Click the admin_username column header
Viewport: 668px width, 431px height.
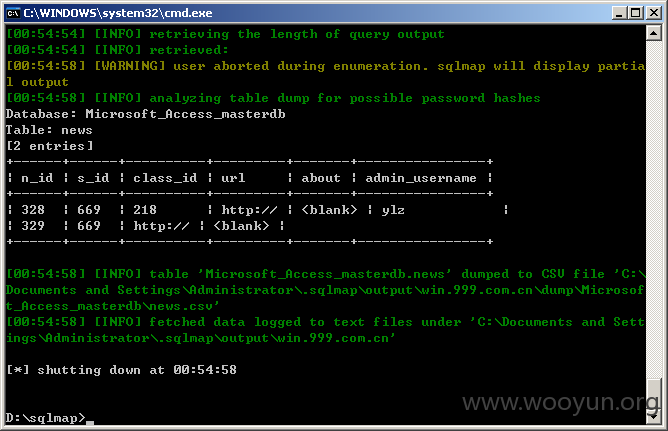click(x=421, y=178)
